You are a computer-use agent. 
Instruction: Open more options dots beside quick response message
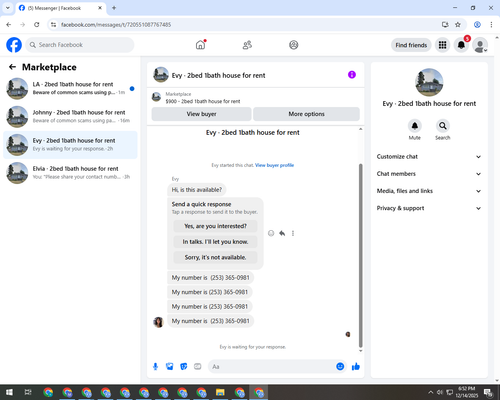pyautogui.click(x=293, y=233)
